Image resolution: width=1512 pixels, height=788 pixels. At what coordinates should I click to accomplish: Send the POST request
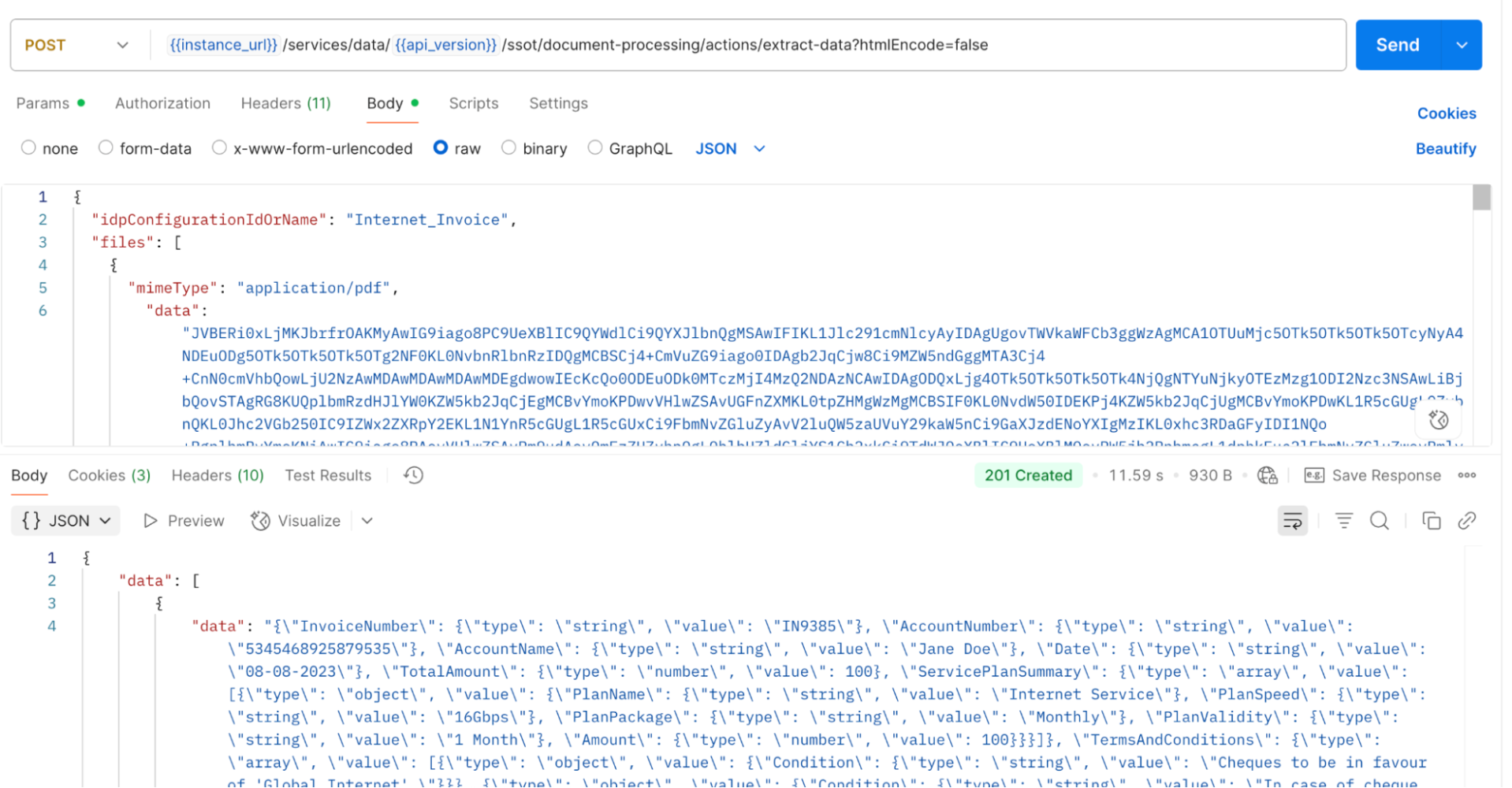tap(1398, 45)
